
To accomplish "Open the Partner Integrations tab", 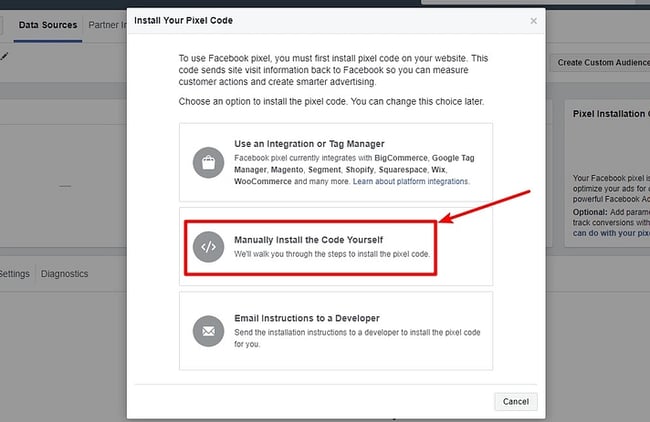I will click(108, 25).
